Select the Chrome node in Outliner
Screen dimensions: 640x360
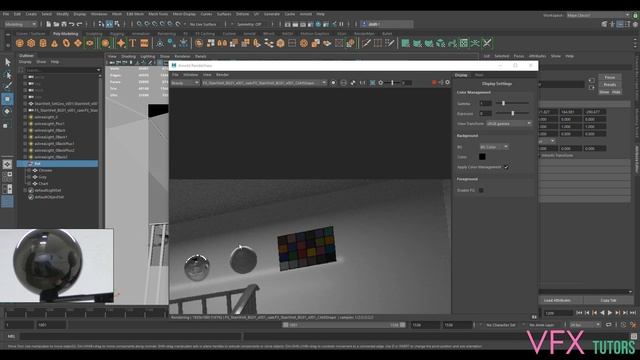click(45, 171)
